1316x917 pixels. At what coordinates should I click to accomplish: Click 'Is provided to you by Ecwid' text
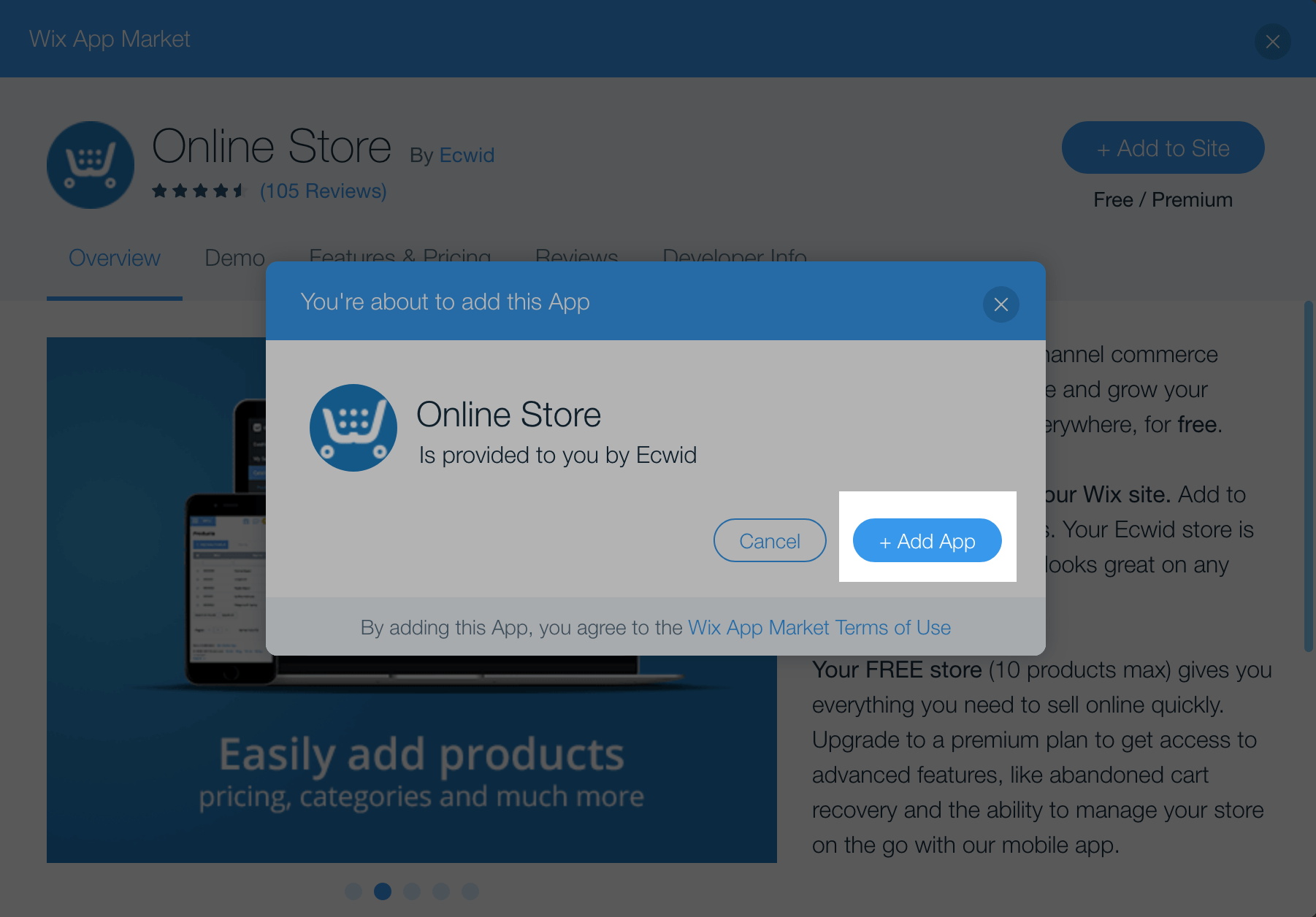point(558,456)
